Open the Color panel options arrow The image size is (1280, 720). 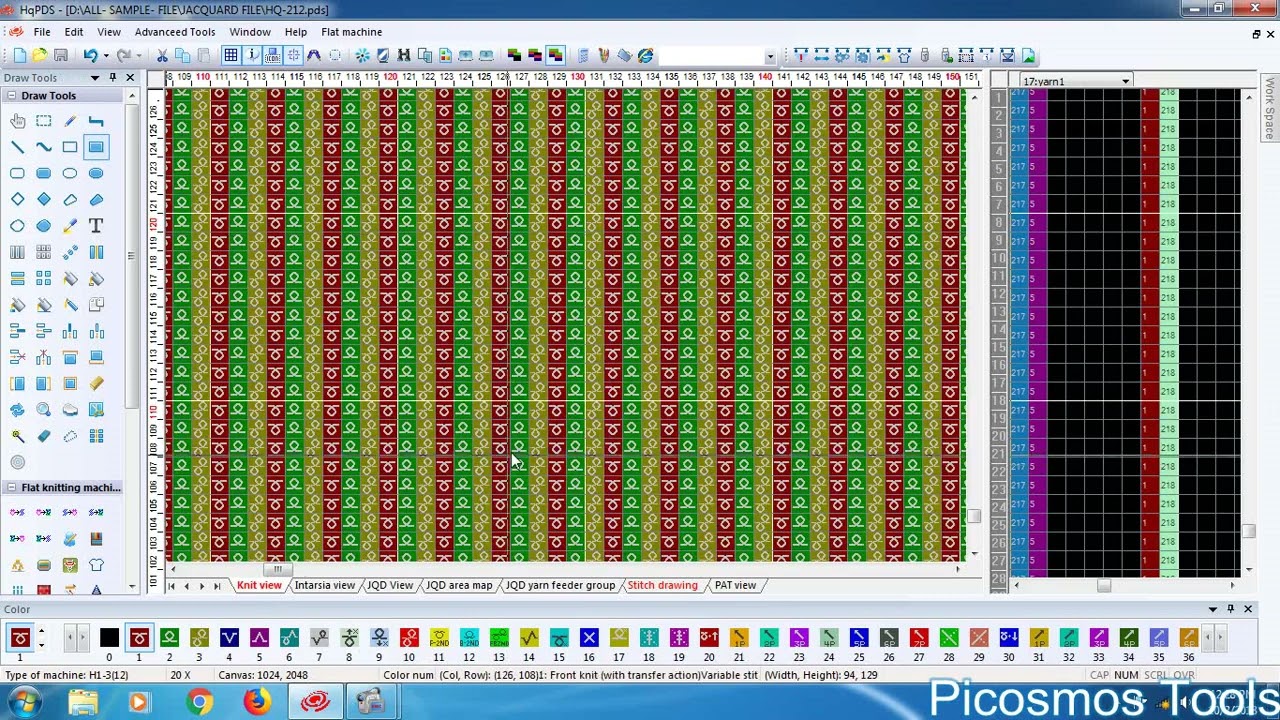1213,609
